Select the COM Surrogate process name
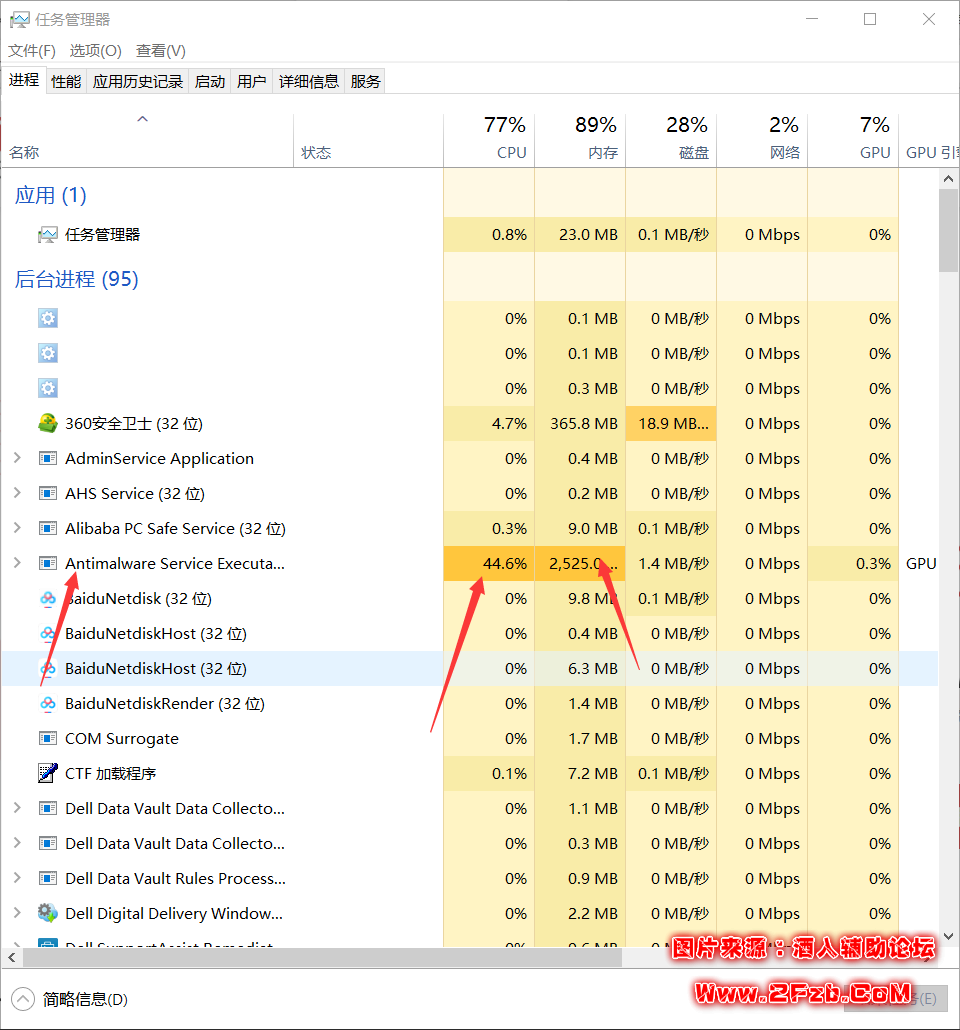The image size is (960, 1030). [122, 738]
